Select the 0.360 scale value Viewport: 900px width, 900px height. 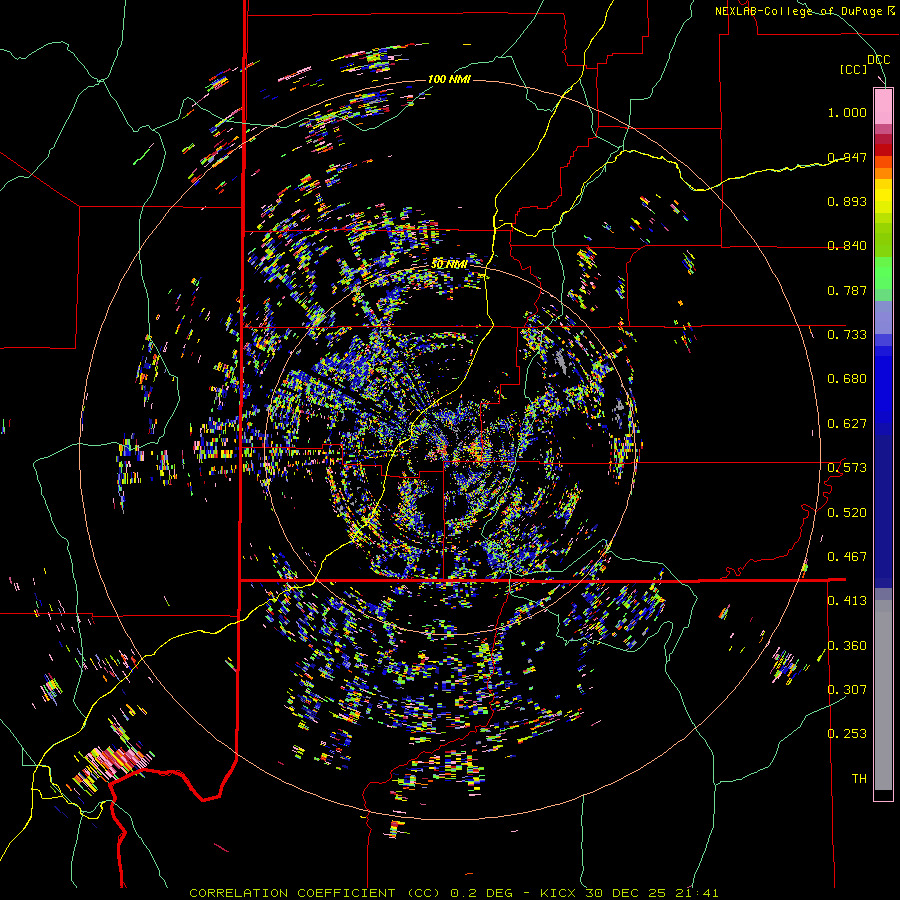click(x=847, y=646)
